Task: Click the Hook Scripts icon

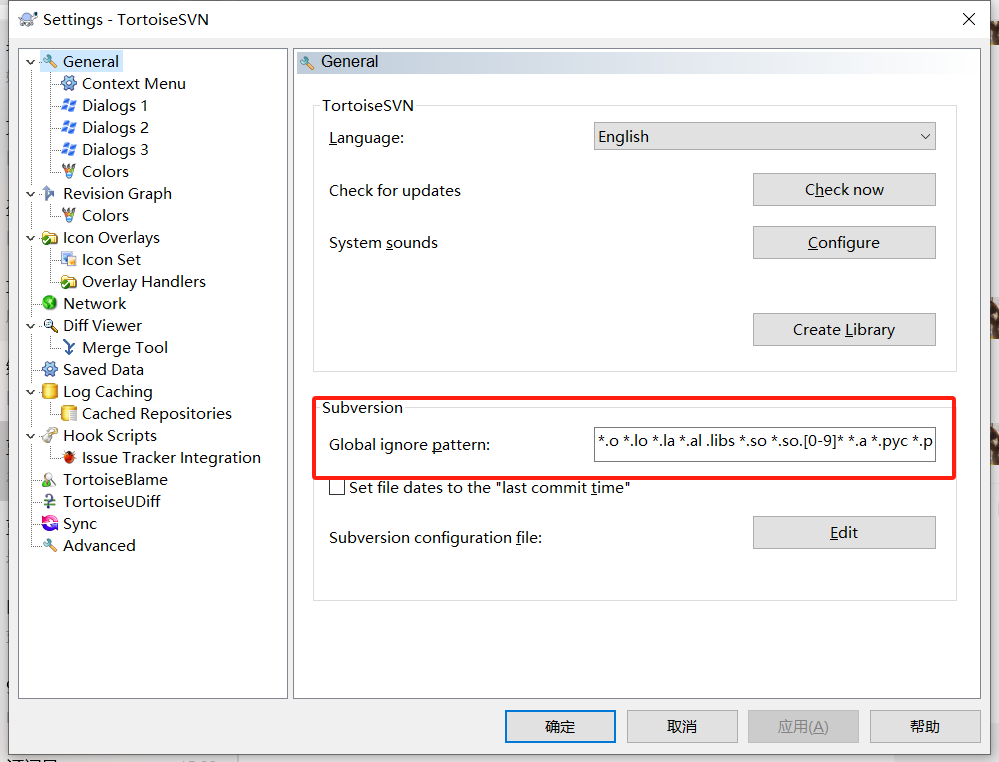Action: tap(50, 435)
